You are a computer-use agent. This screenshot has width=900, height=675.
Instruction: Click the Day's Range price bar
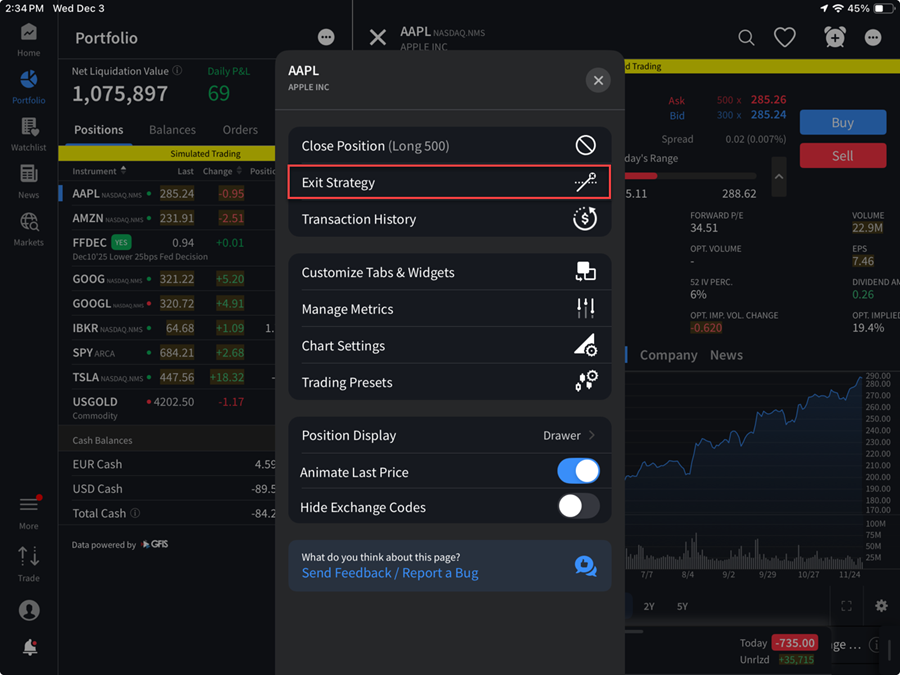(x=690, y=177)
